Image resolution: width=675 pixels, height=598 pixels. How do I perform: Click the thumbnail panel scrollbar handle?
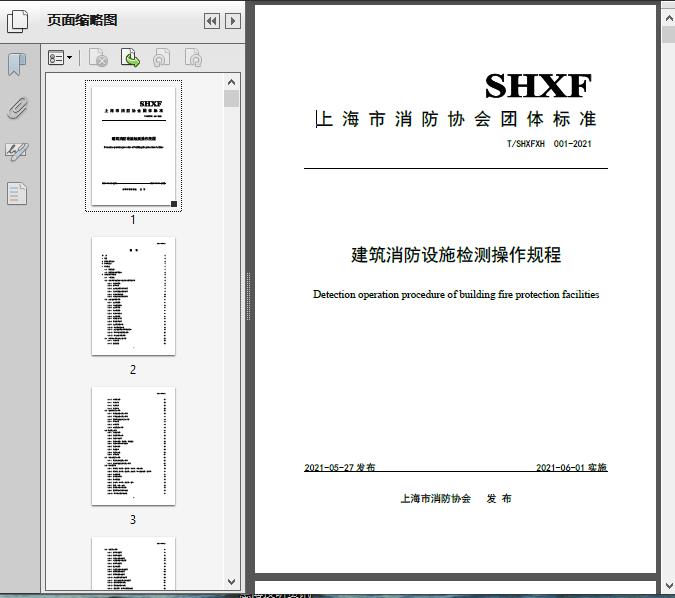point(231,99)
